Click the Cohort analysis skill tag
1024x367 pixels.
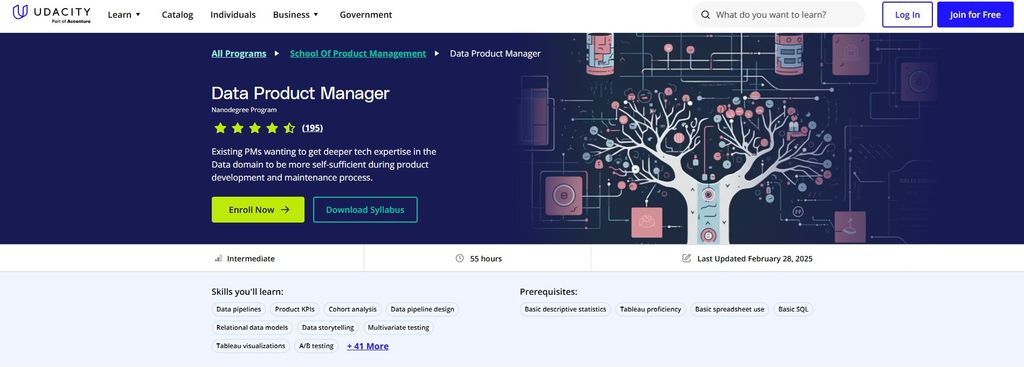click(352, 310)
